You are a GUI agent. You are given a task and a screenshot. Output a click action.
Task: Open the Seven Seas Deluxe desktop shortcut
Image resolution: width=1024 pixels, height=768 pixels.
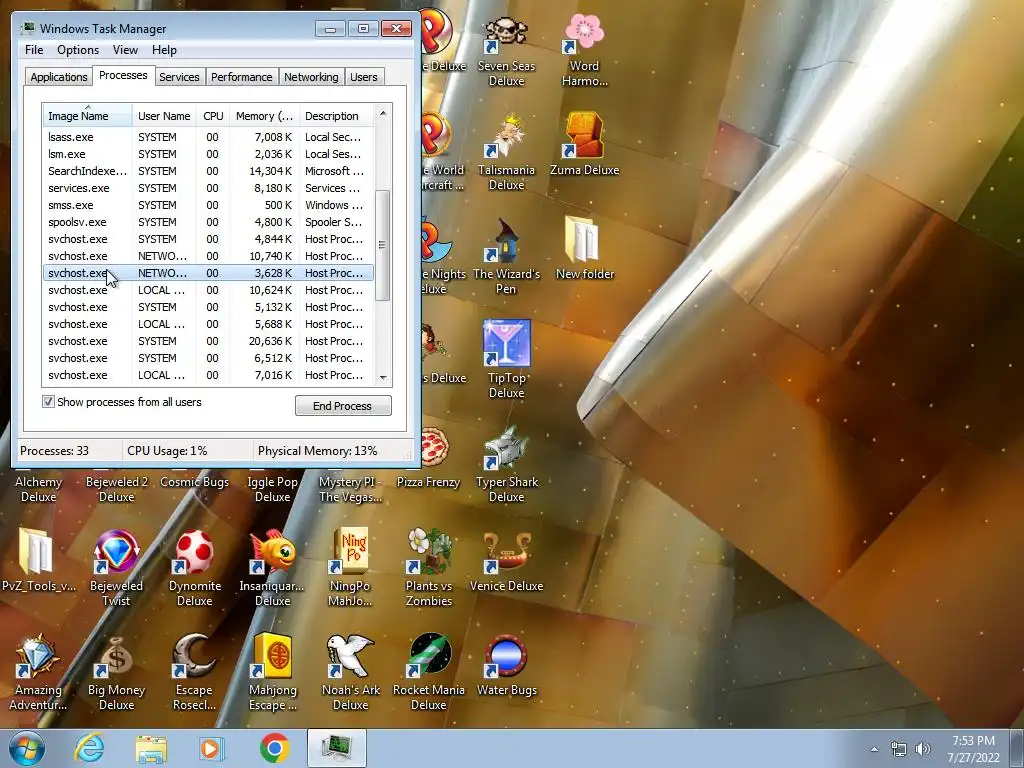point(506,50)
